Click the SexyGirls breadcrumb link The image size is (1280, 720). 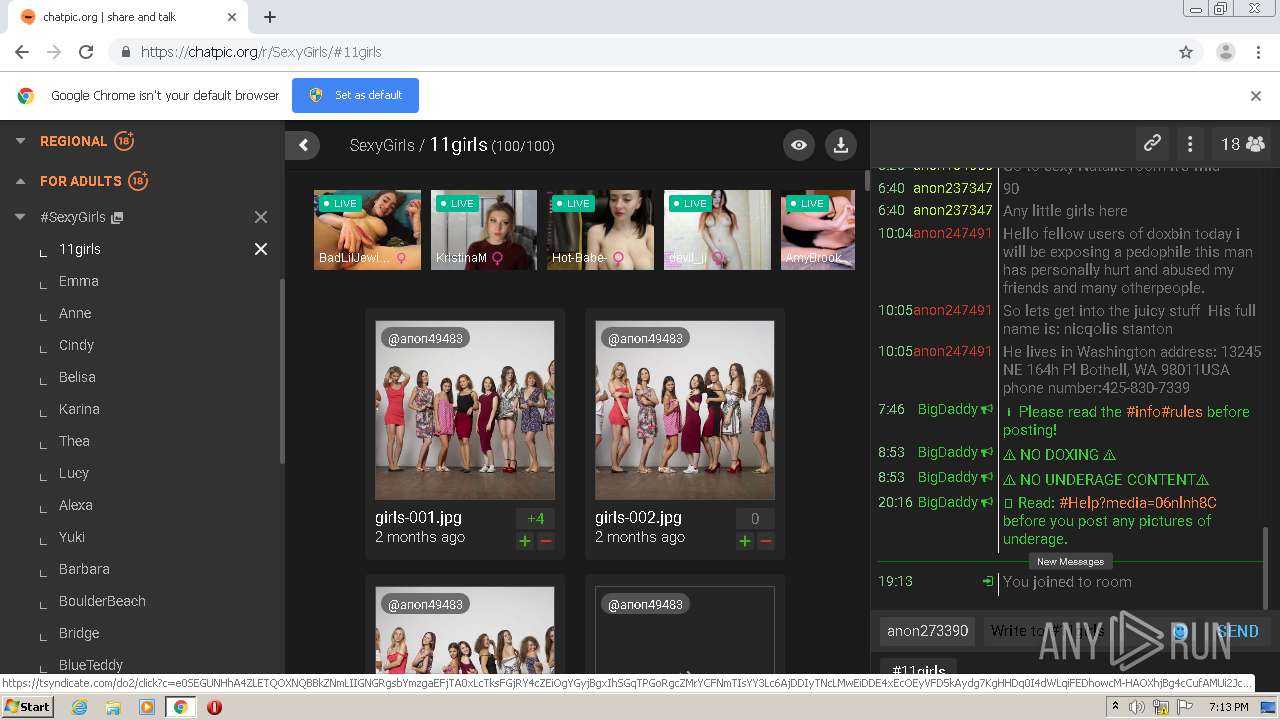click(x=382, y=145)
